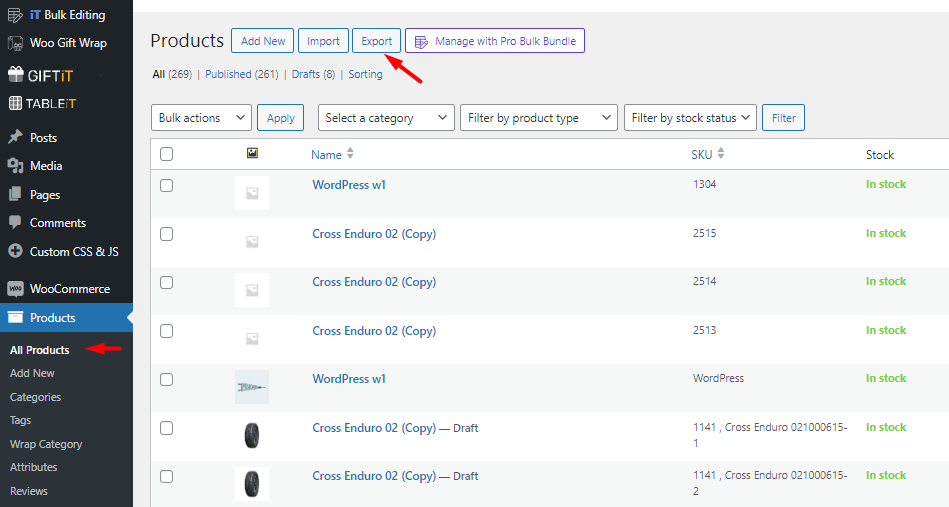This screenshot has width=949, height=507.
Task: Click the GIFTiT gift box icon
Action: (15, 74)
